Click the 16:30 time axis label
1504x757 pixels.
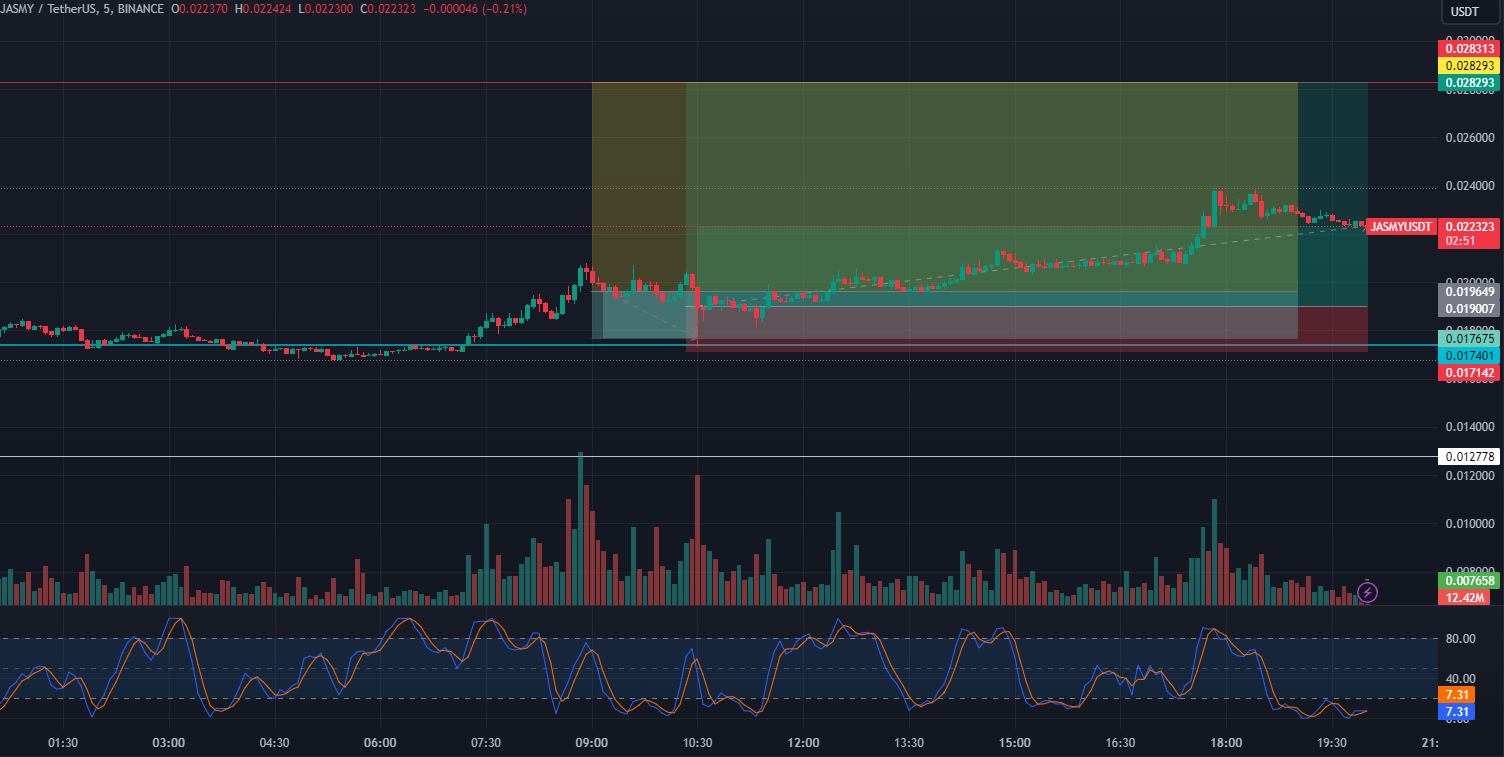tap(1121, 743)
